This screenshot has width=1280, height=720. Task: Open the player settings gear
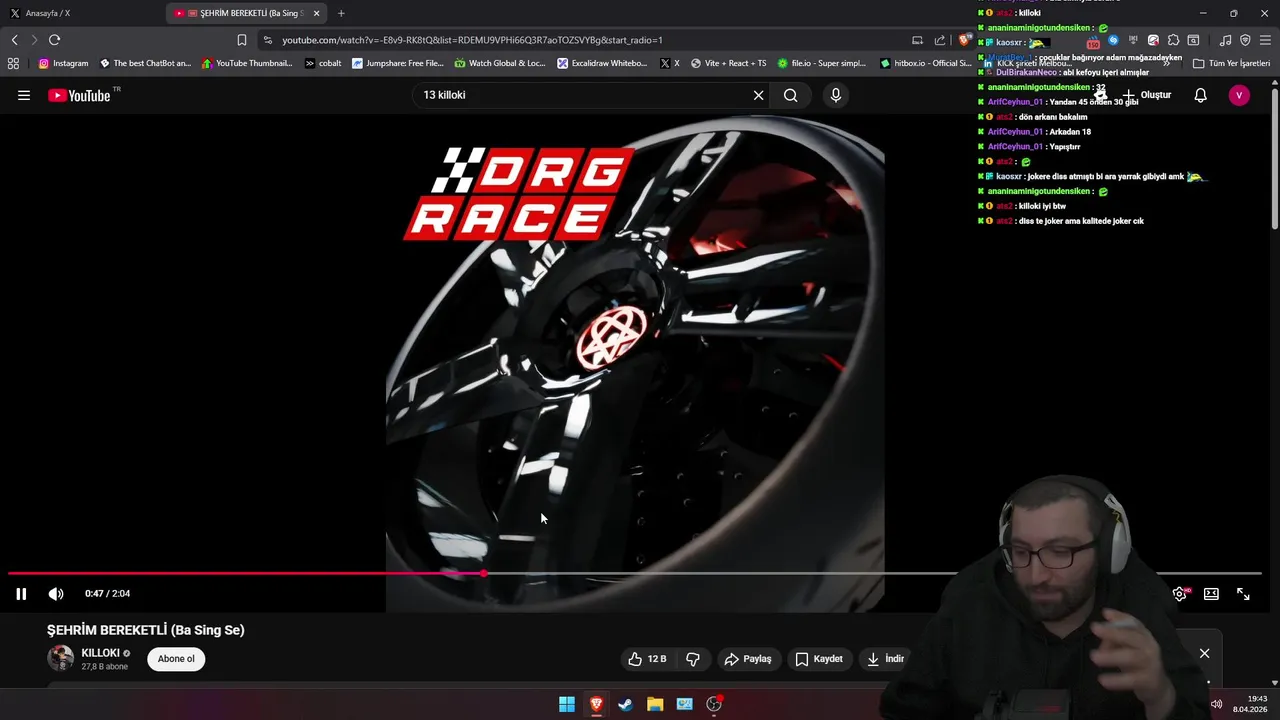pyautogui.click(x=1180, y=593)
